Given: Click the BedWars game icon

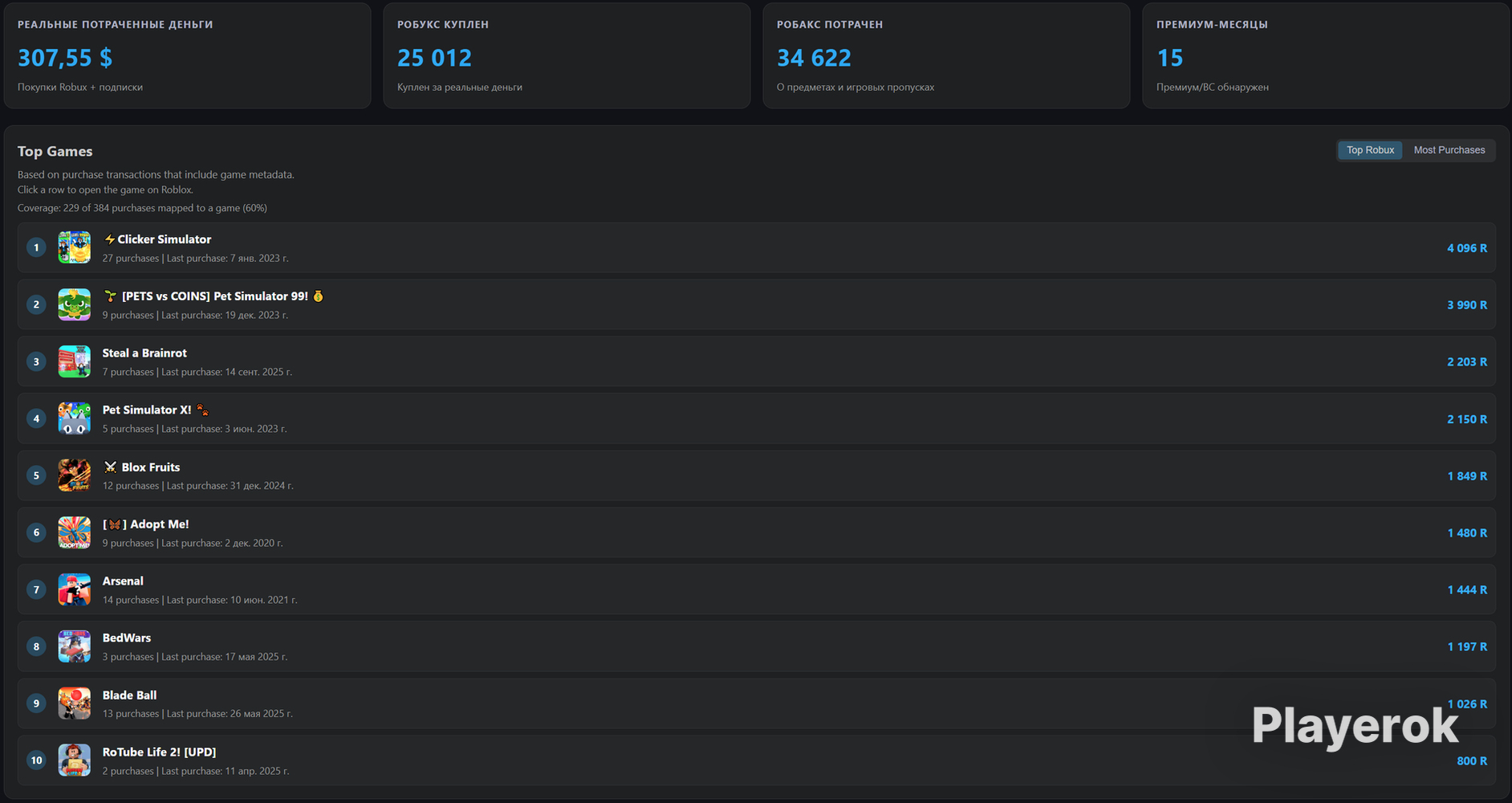Looking at the screenshot, I should [x=74, y=646].
